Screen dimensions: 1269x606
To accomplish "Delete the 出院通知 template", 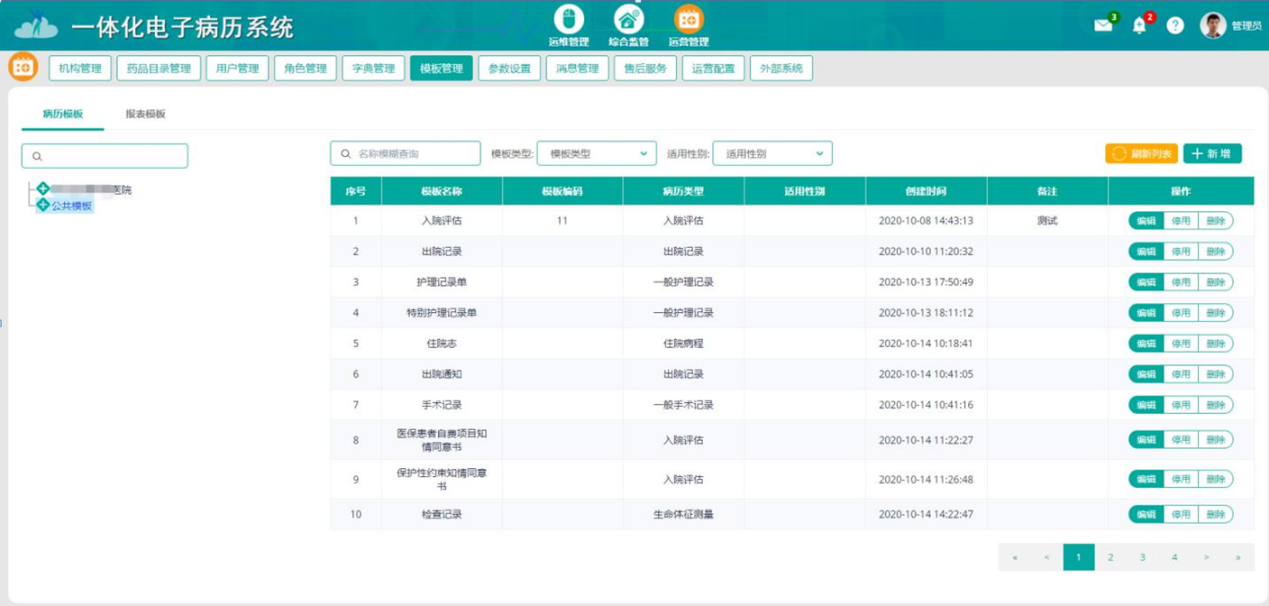I will 1215,374.
